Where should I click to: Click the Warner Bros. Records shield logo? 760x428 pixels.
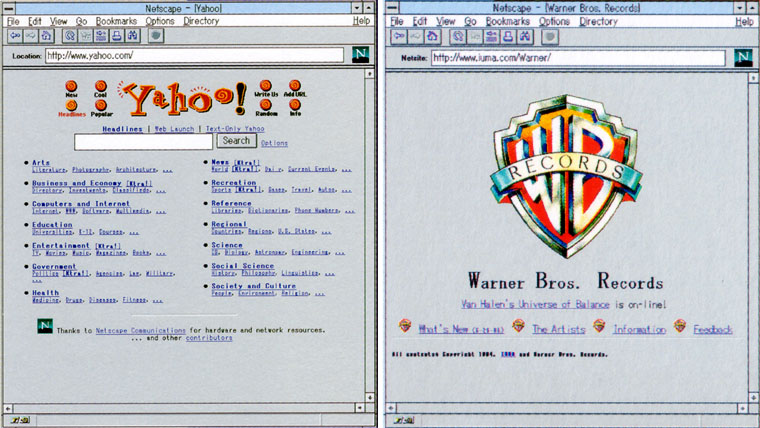565,175
